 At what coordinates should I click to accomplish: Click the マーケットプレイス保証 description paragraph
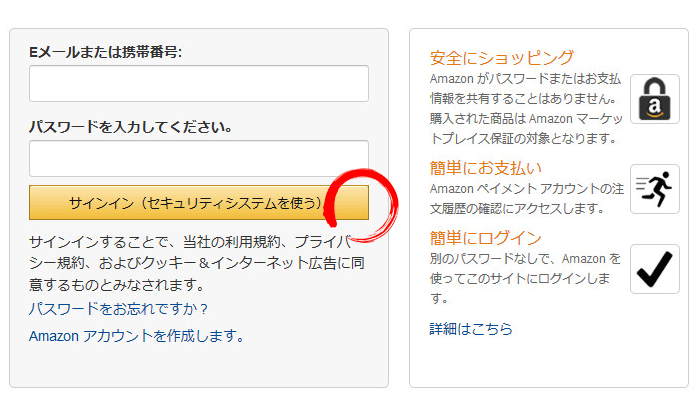pos(526,108)
